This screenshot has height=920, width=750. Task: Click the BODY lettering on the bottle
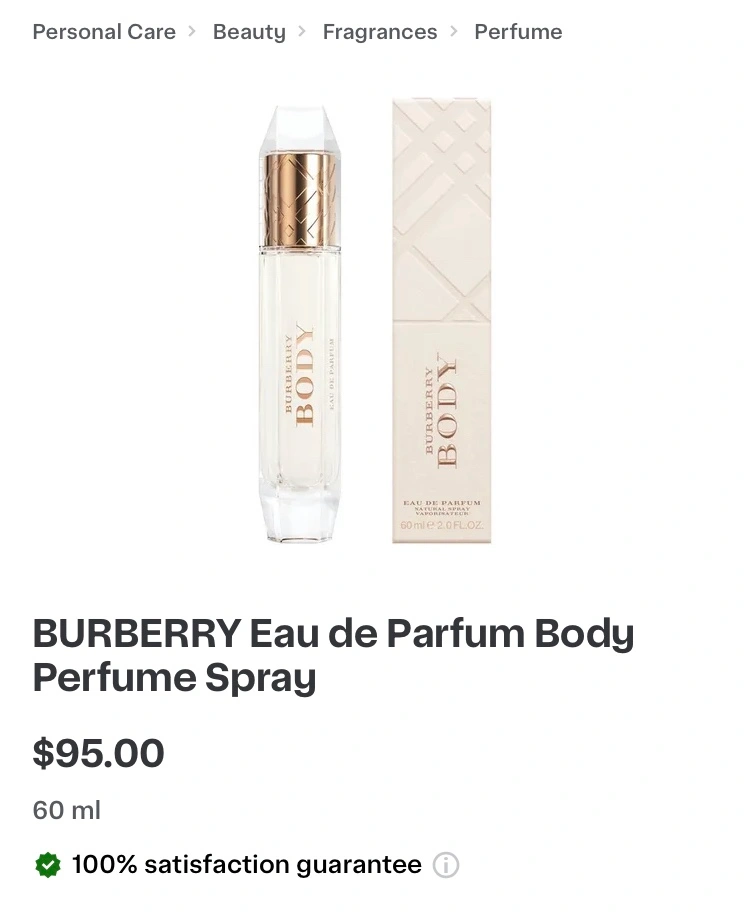coord(303,374)
